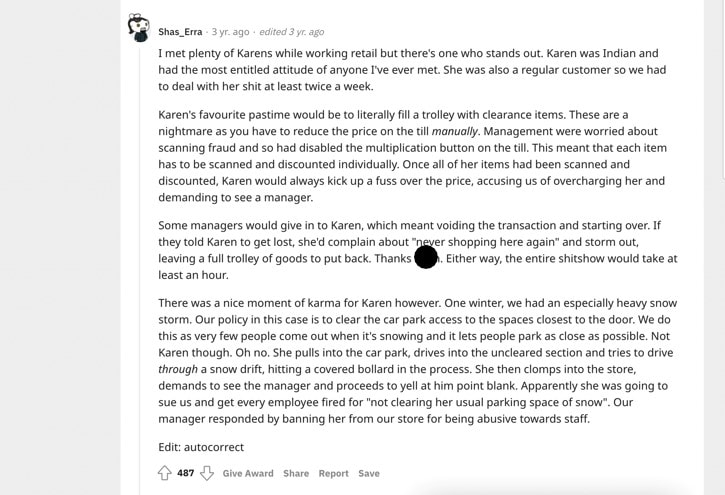Click the black redaction dot after Thanks
The width and height of the screenshot is (725, 495).
[426, 257]
